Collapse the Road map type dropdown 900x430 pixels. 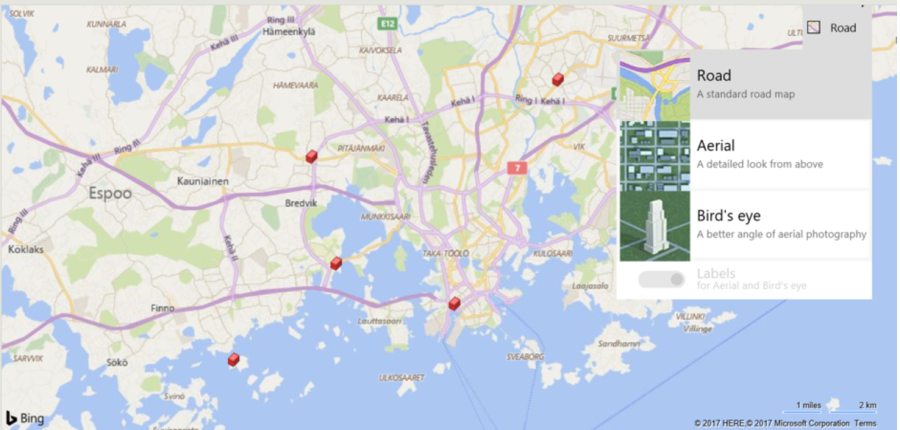(x=835, y=28)
